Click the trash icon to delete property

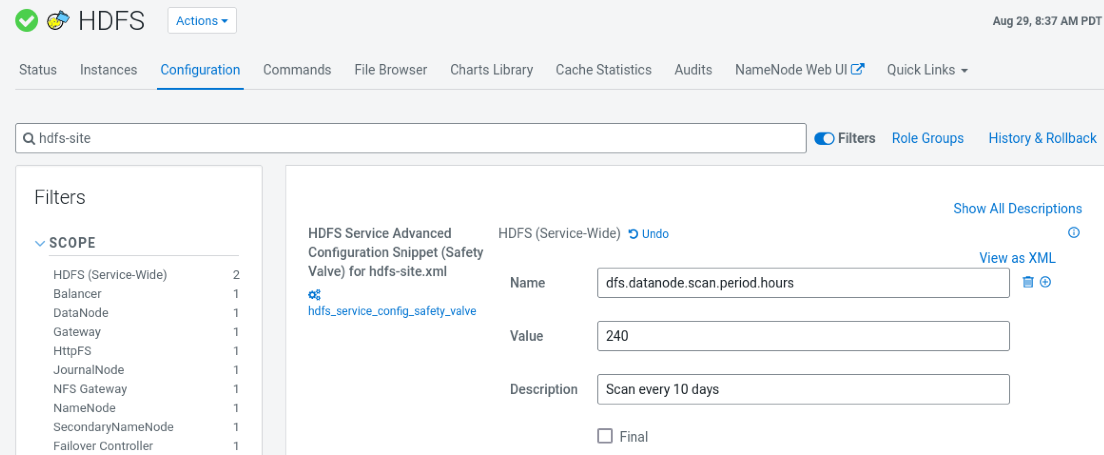click(1027, 283)
